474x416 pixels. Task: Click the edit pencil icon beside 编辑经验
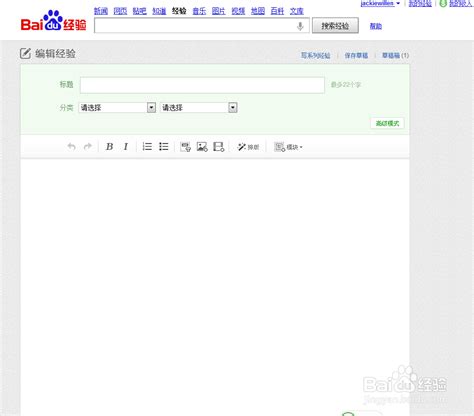[x=25, y=53]
